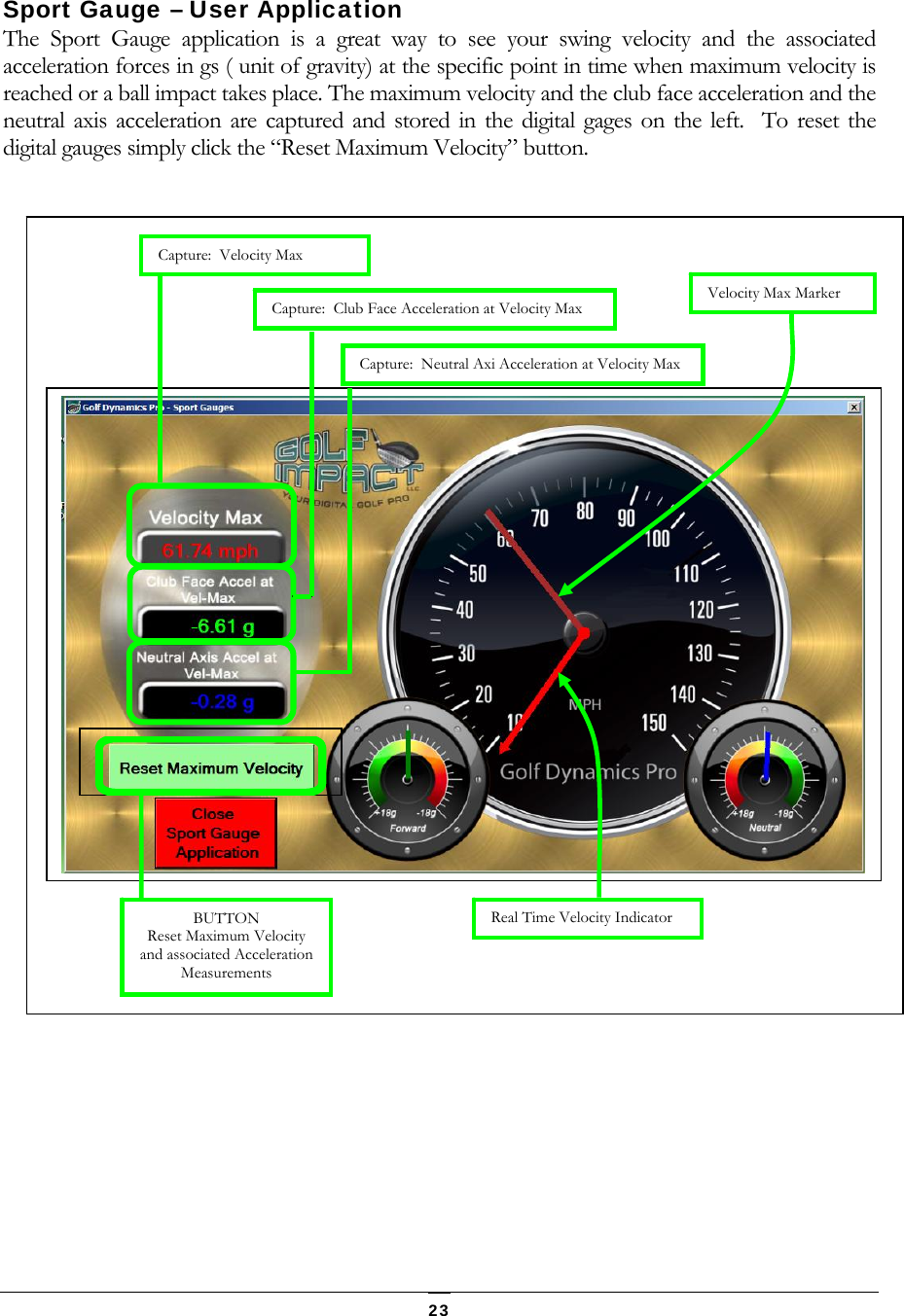The height and width of the screenshot is (1316, 904).
Task: Click the Club Face Accel at Vel-Max display
Action: 210,603
